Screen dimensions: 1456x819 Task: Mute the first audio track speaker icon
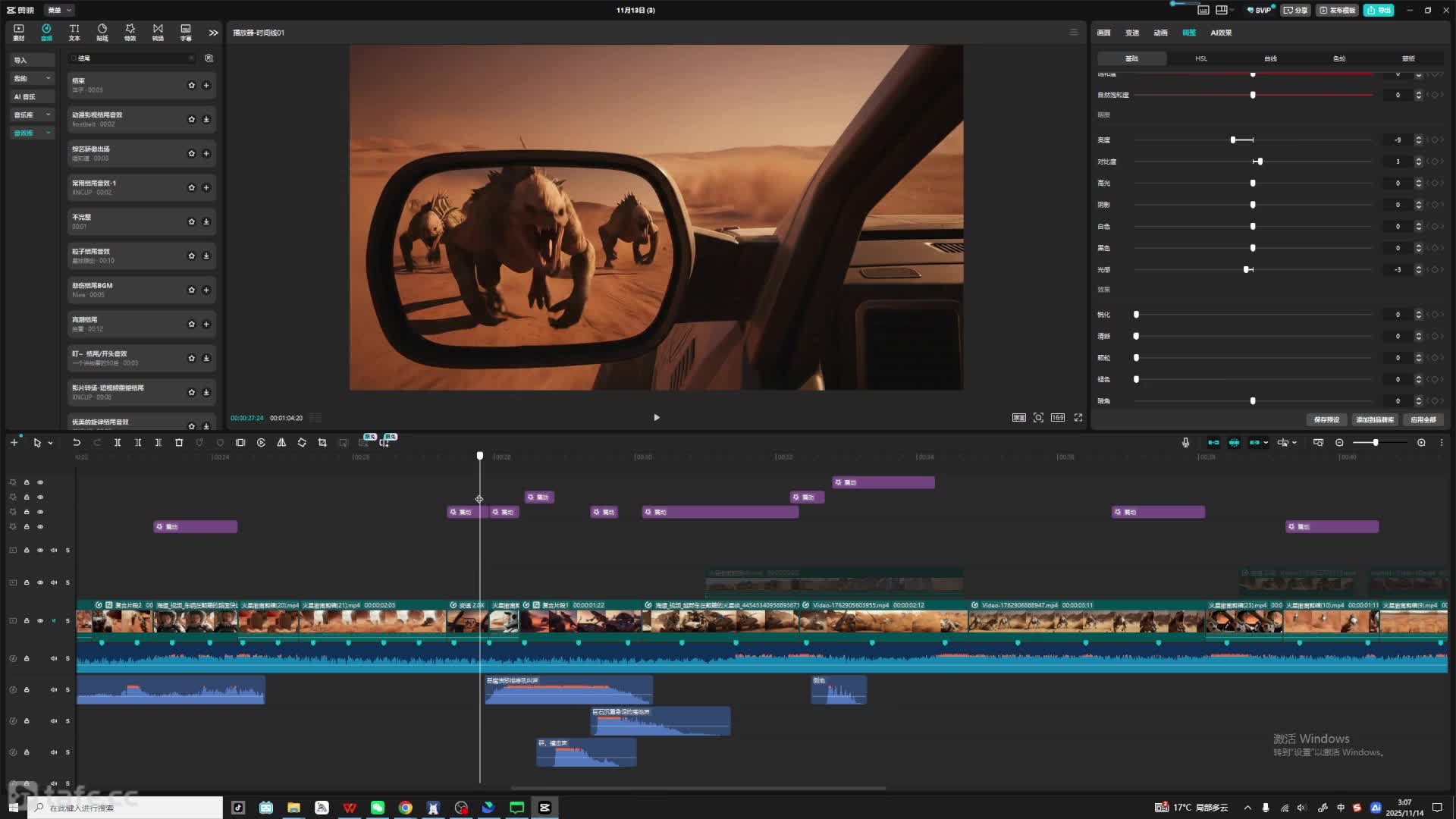pyautogui.click(x=54, y=659)
